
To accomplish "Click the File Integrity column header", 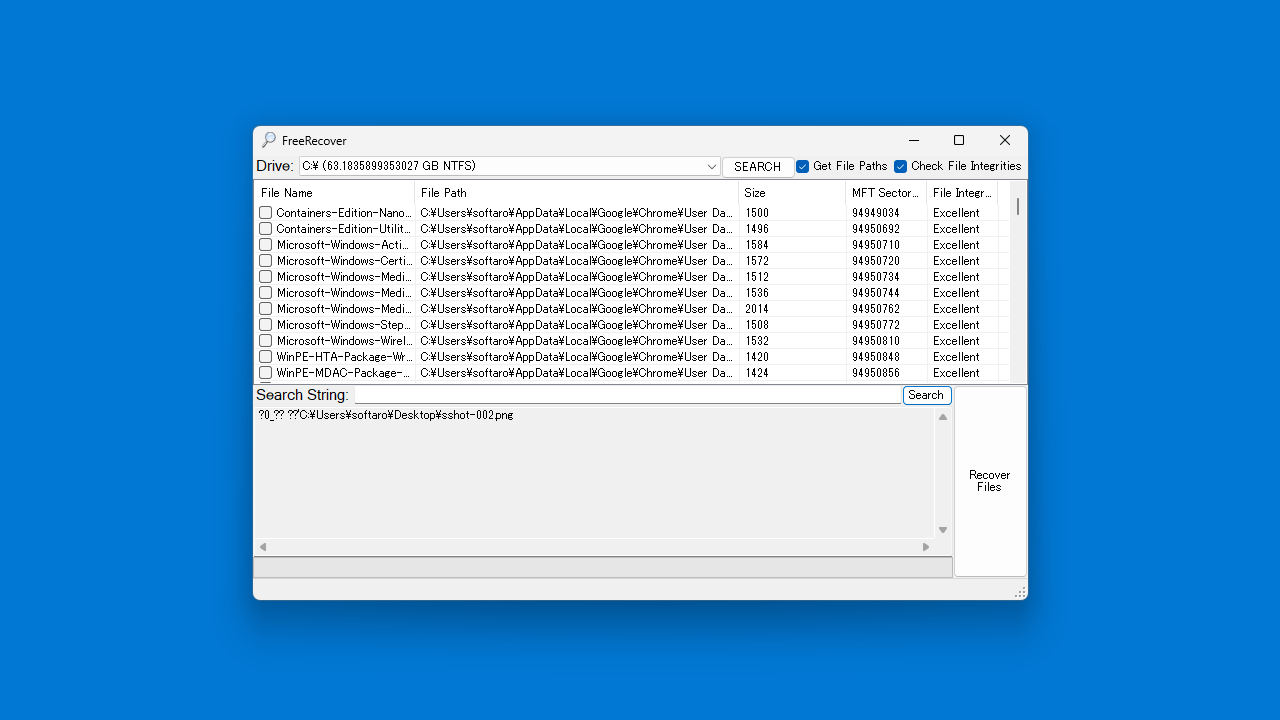I will pyautogui.click(x=962, y=192).
